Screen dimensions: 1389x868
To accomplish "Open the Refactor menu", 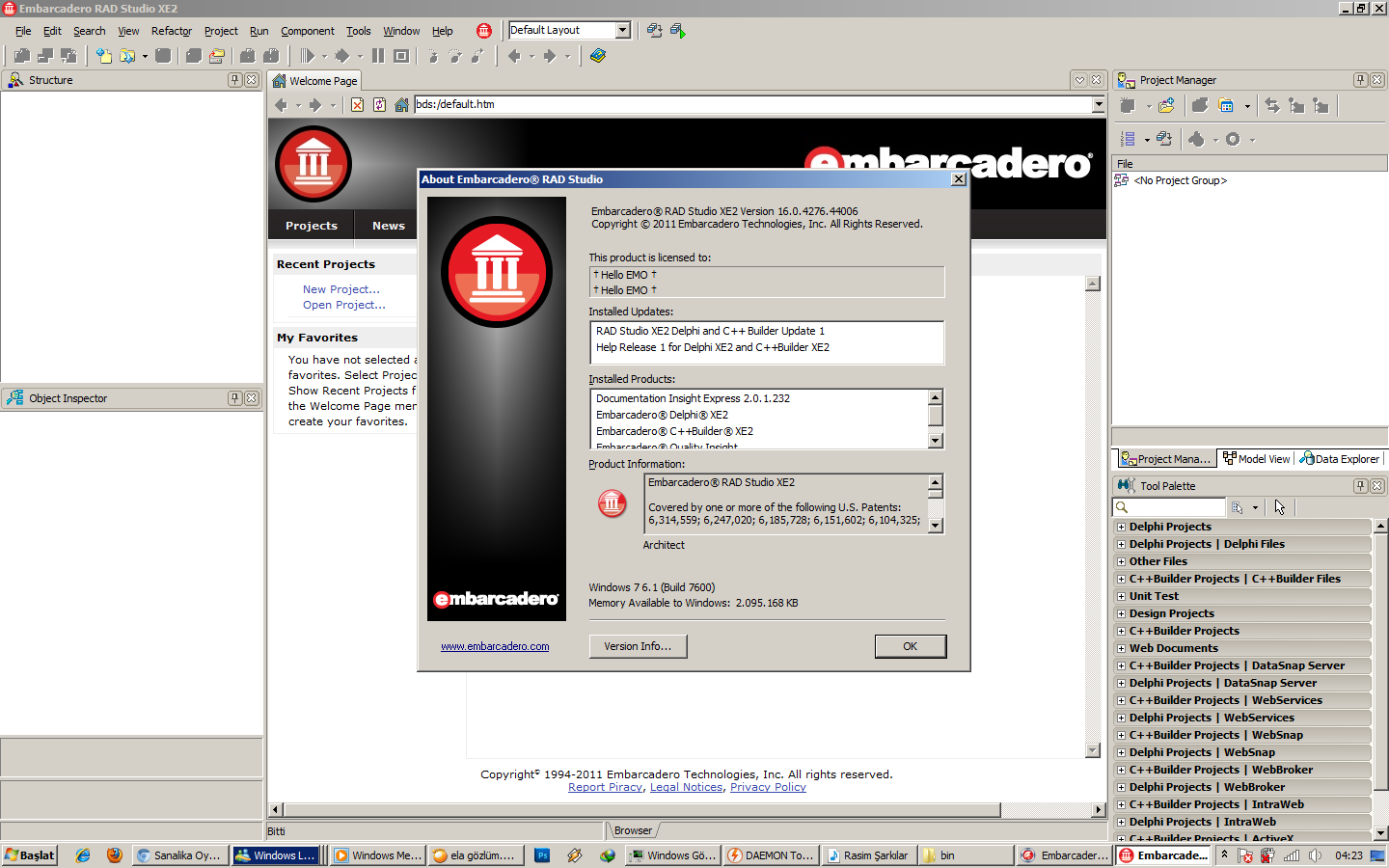I will click(x=172, y=31).
